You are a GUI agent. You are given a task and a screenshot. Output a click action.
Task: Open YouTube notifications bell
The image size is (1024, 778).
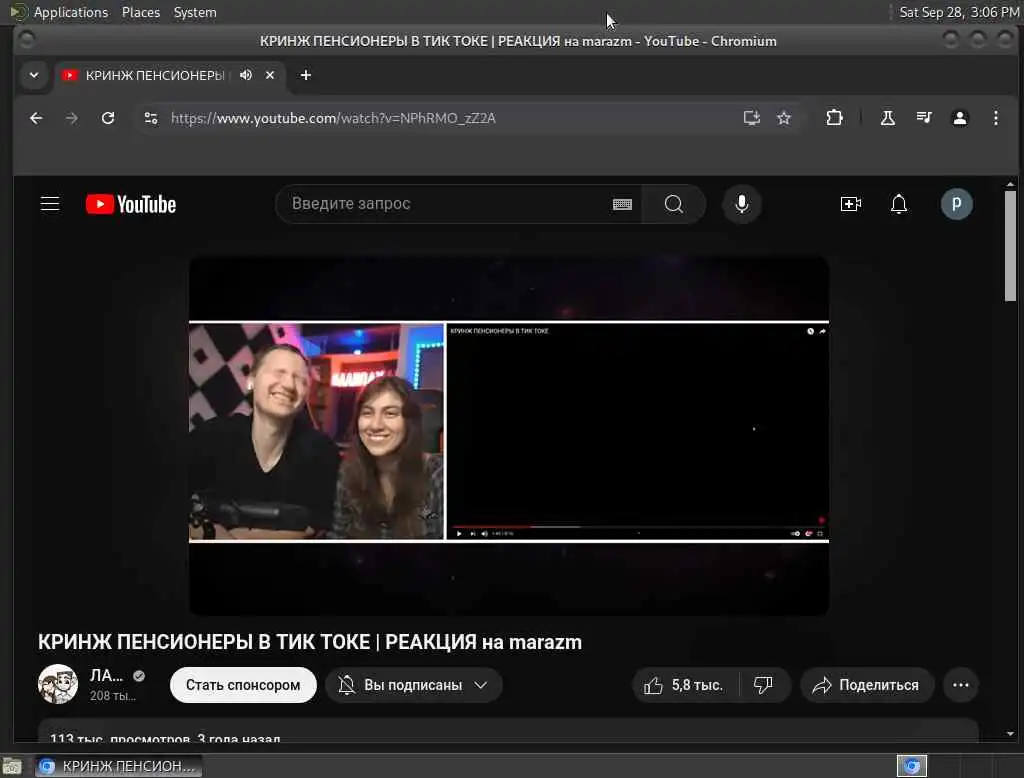point(899,204)
